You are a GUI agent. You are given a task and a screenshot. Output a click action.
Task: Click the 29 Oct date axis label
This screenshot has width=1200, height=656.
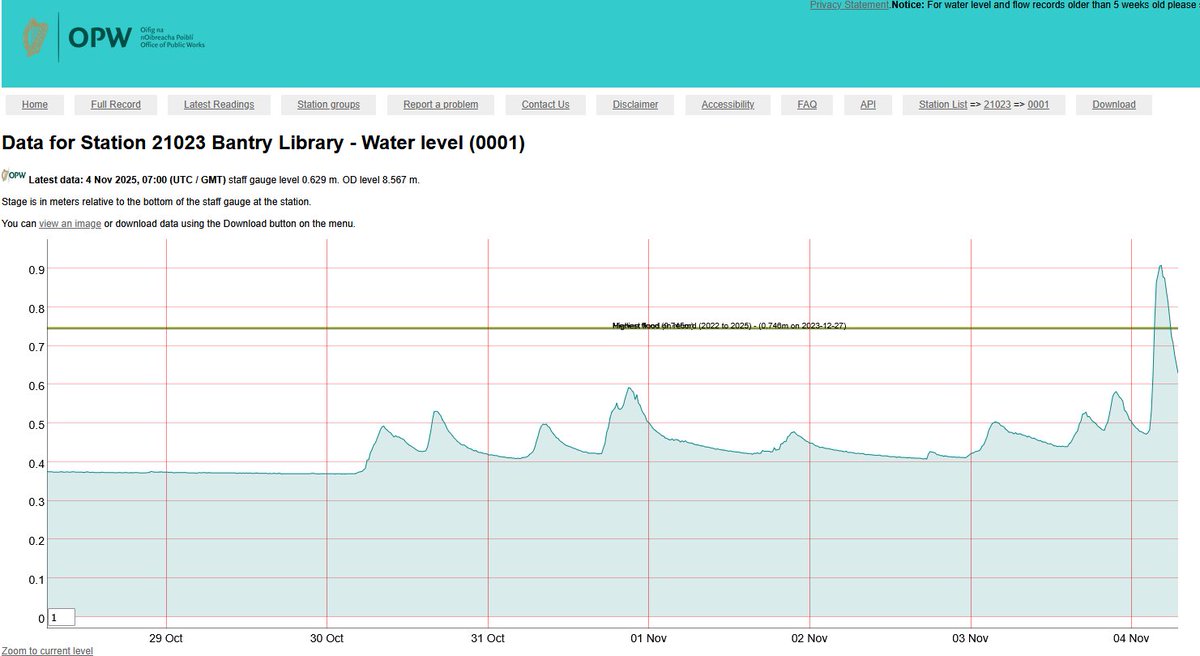pos(165,637)
